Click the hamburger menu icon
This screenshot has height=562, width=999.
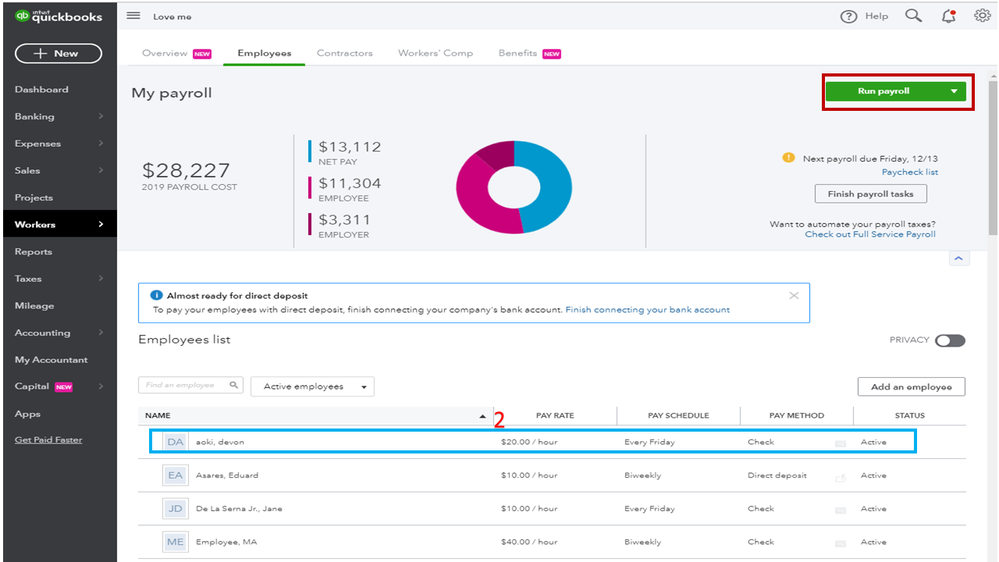point(134,16)
